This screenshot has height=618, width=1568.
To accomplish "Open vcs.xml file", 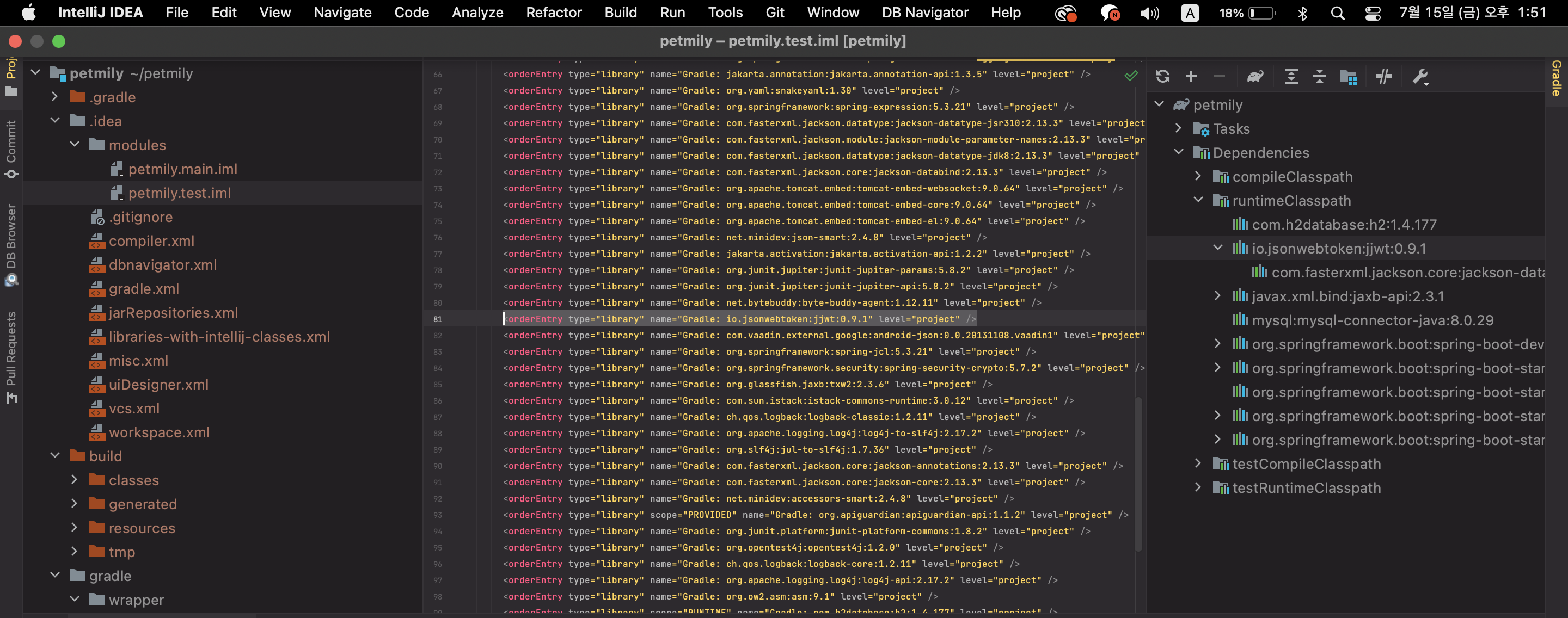I will [134, 409].
